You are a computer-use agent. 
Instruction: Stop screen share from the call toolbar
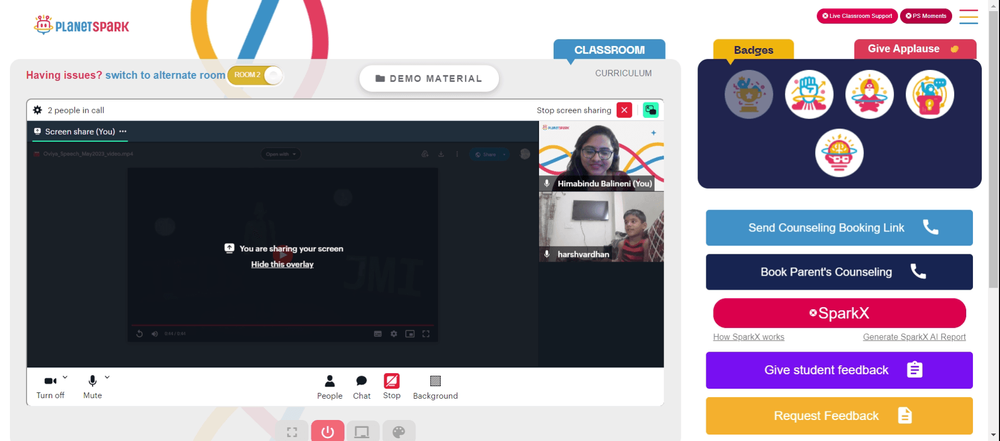click(392, 387)
